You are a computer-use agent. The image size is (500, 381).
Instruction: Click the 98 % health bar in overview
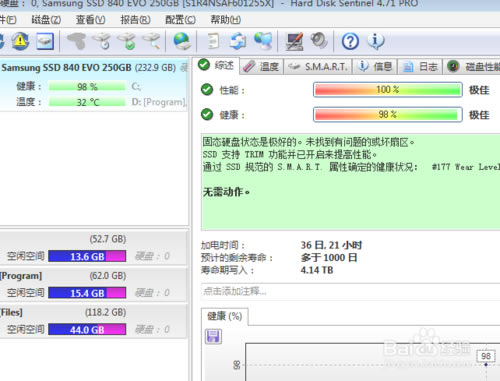(388, 115)
